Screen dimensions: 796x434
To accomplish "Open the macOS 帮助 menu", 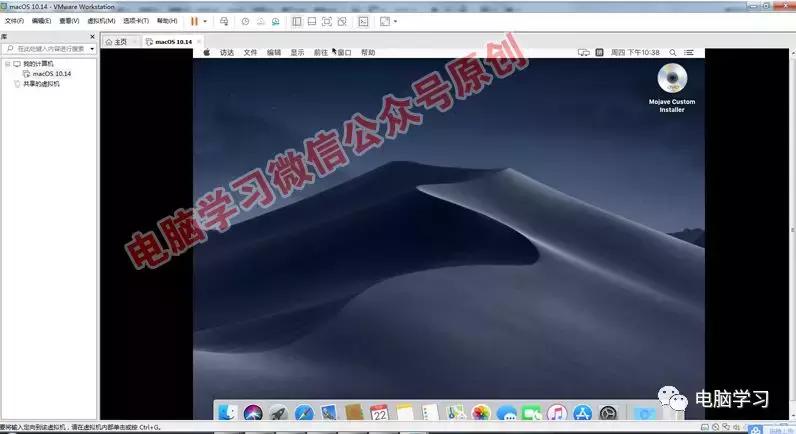I will (368, 52).
